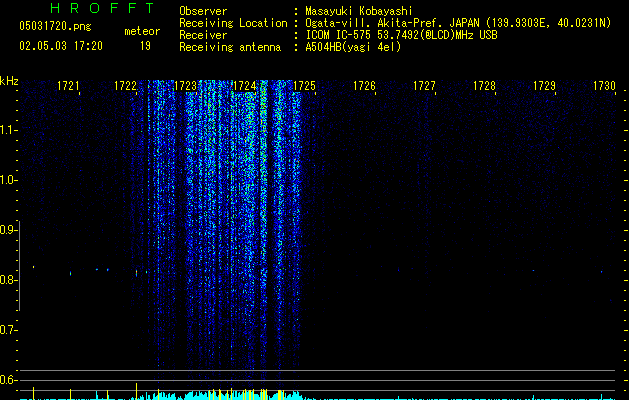Select the Ogata-vill. Akita-Pref. JAPAN location text
This screenshot has width=629, height=400.
458,23
